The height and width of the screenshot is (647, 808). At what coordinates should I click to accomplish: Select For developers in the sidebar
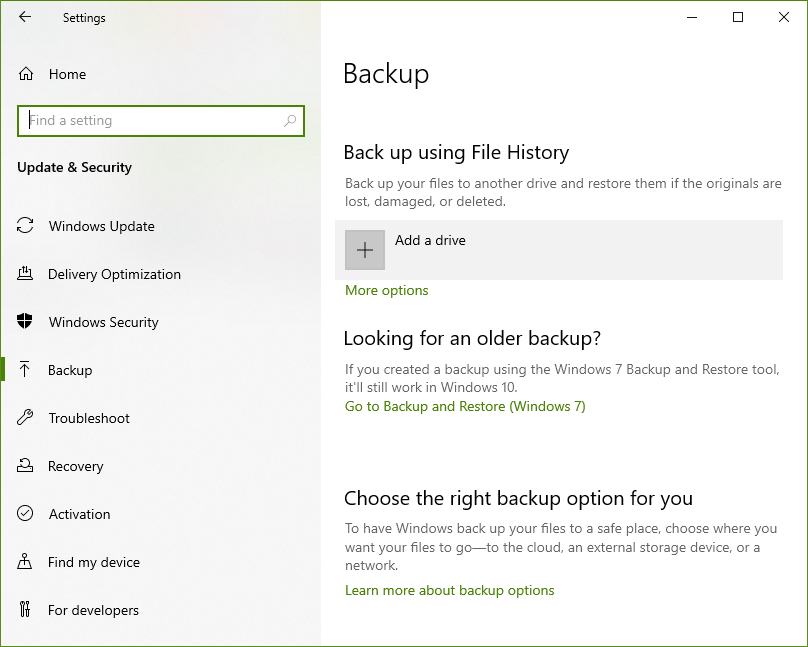coord(93,610)
